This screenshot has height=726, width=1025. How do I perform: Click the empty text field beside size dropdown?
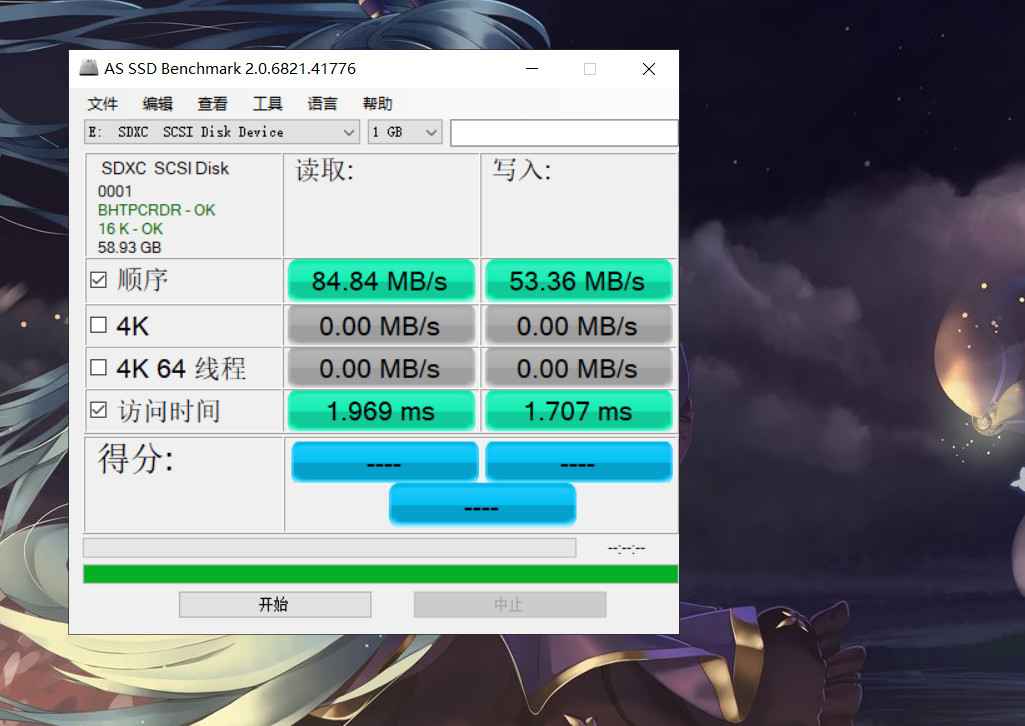pos(563,132)
